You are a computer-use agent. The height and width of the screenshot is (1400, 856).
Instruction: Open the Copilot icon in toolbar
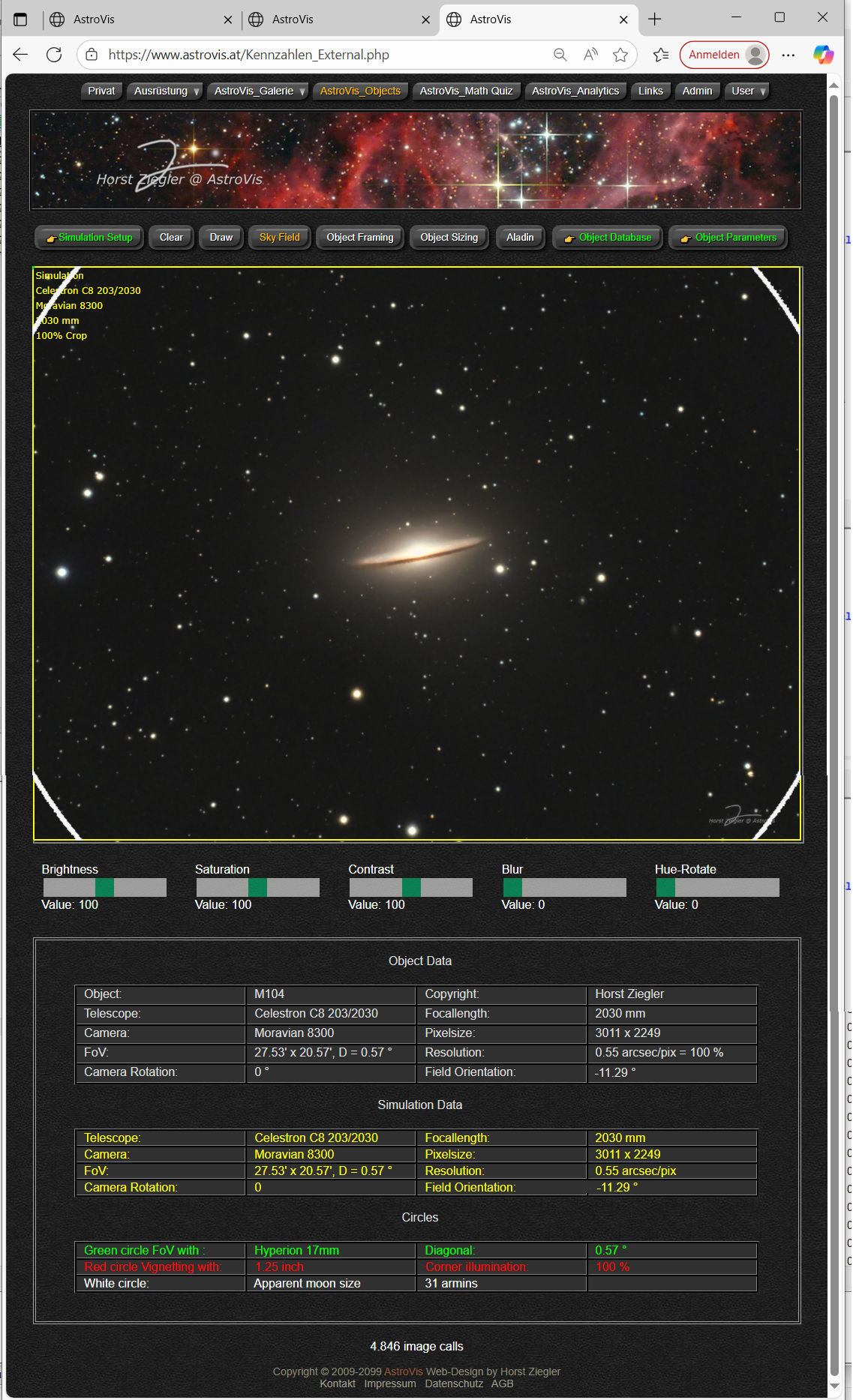pyautogui.click(x=823, y=55)
